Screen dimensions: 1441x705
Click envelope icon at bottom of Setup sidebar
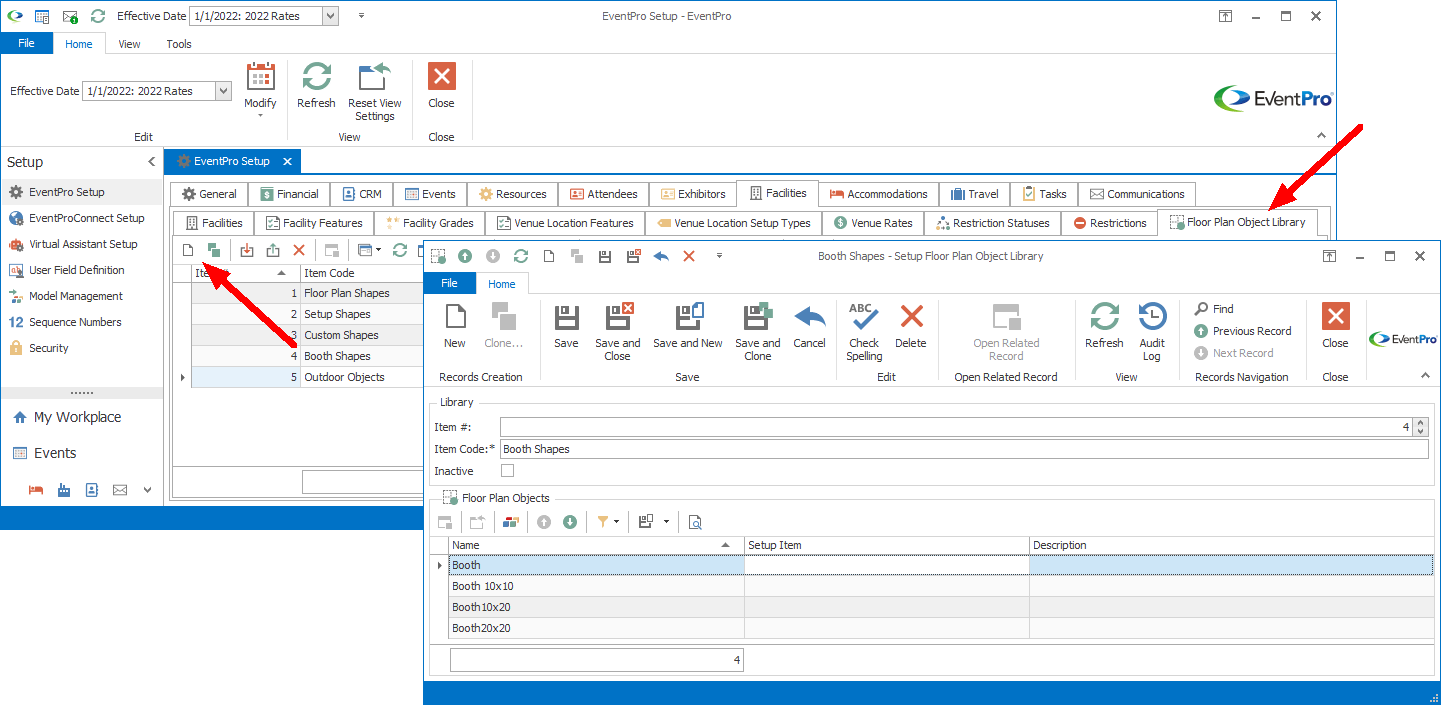point(120,490)
